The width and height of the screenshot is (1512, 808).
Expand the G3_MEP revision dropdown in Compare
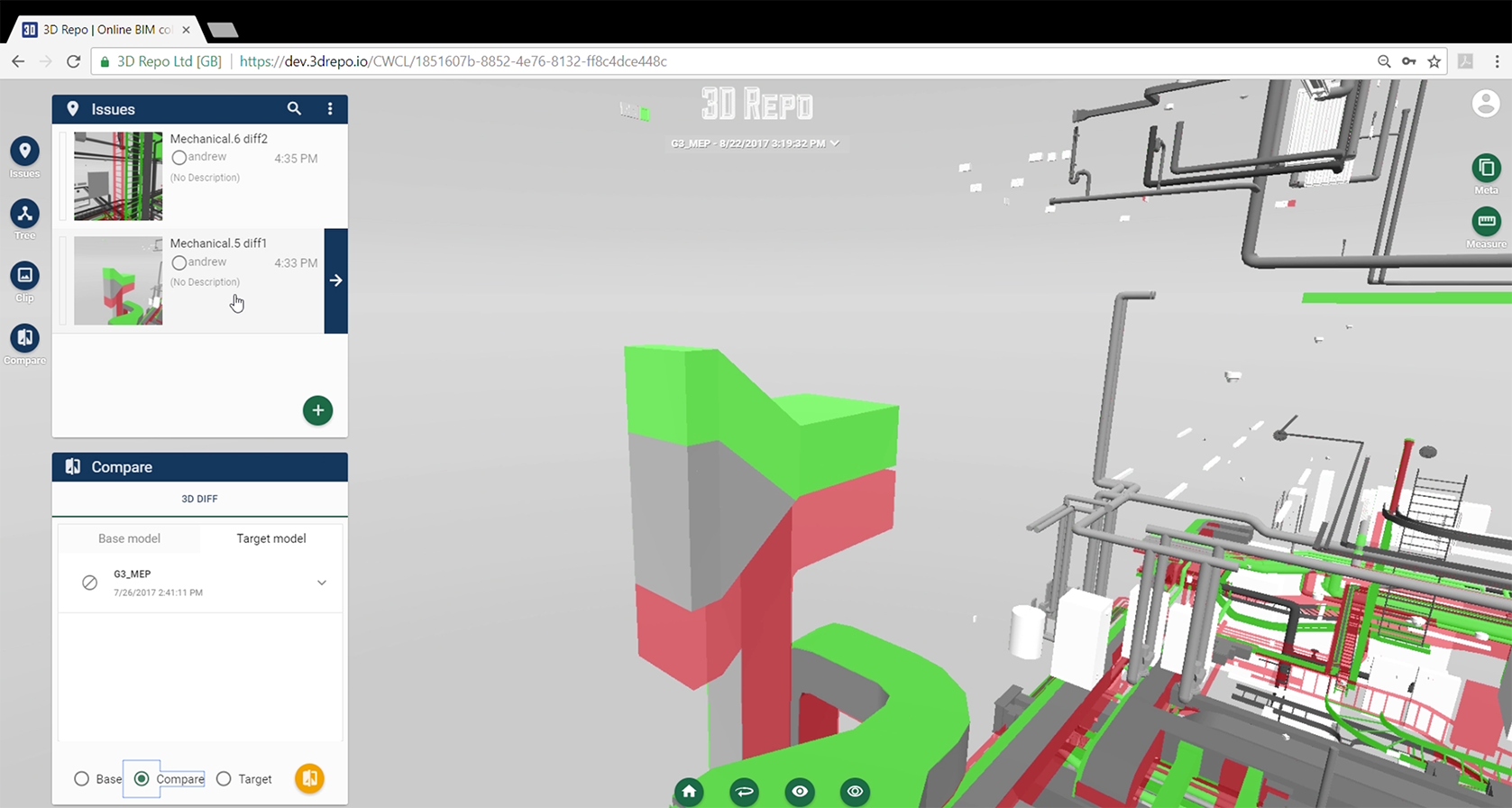(322, 583)
